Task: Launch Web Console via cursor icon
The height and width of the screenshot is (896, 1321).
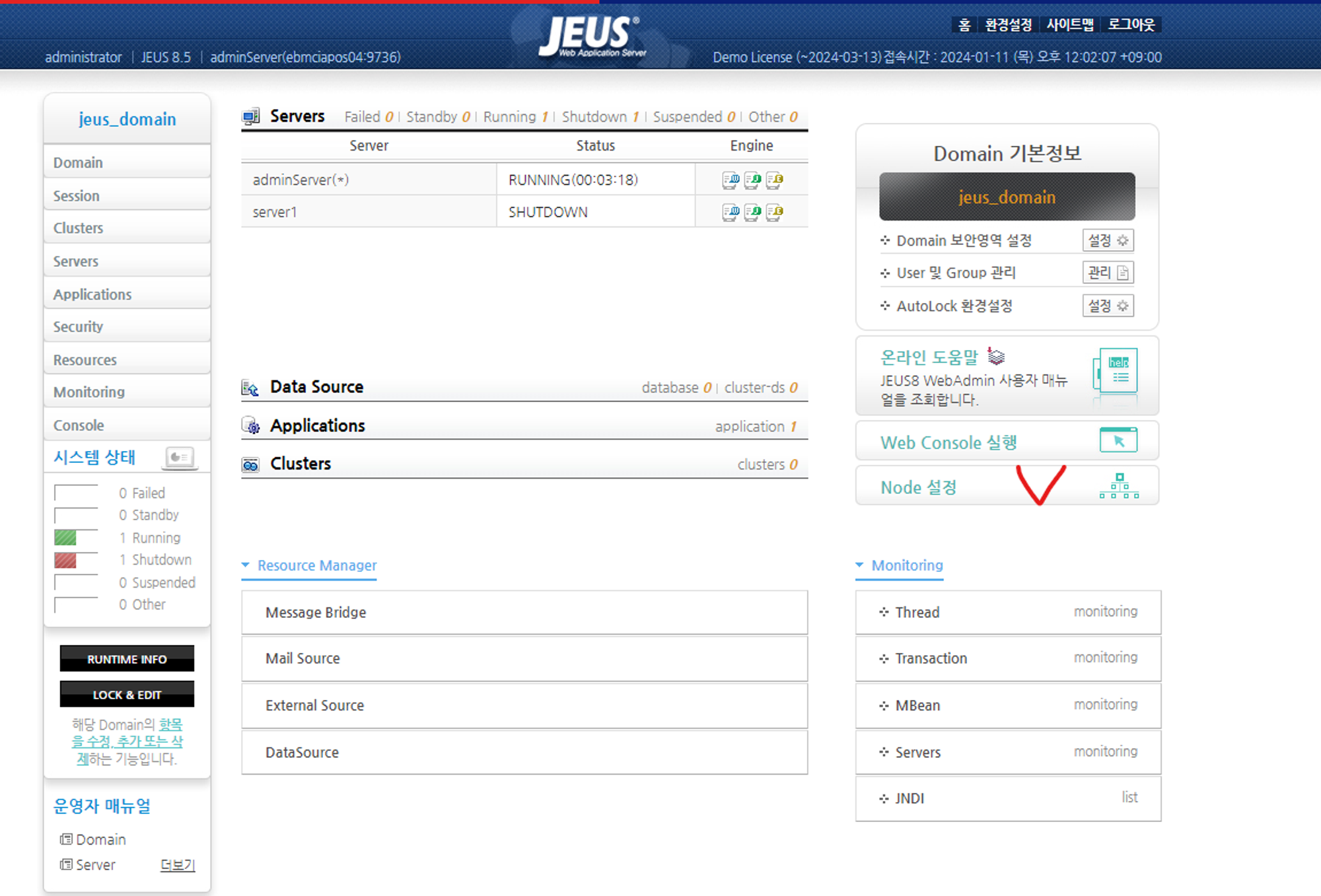Action: [1118, 440]
